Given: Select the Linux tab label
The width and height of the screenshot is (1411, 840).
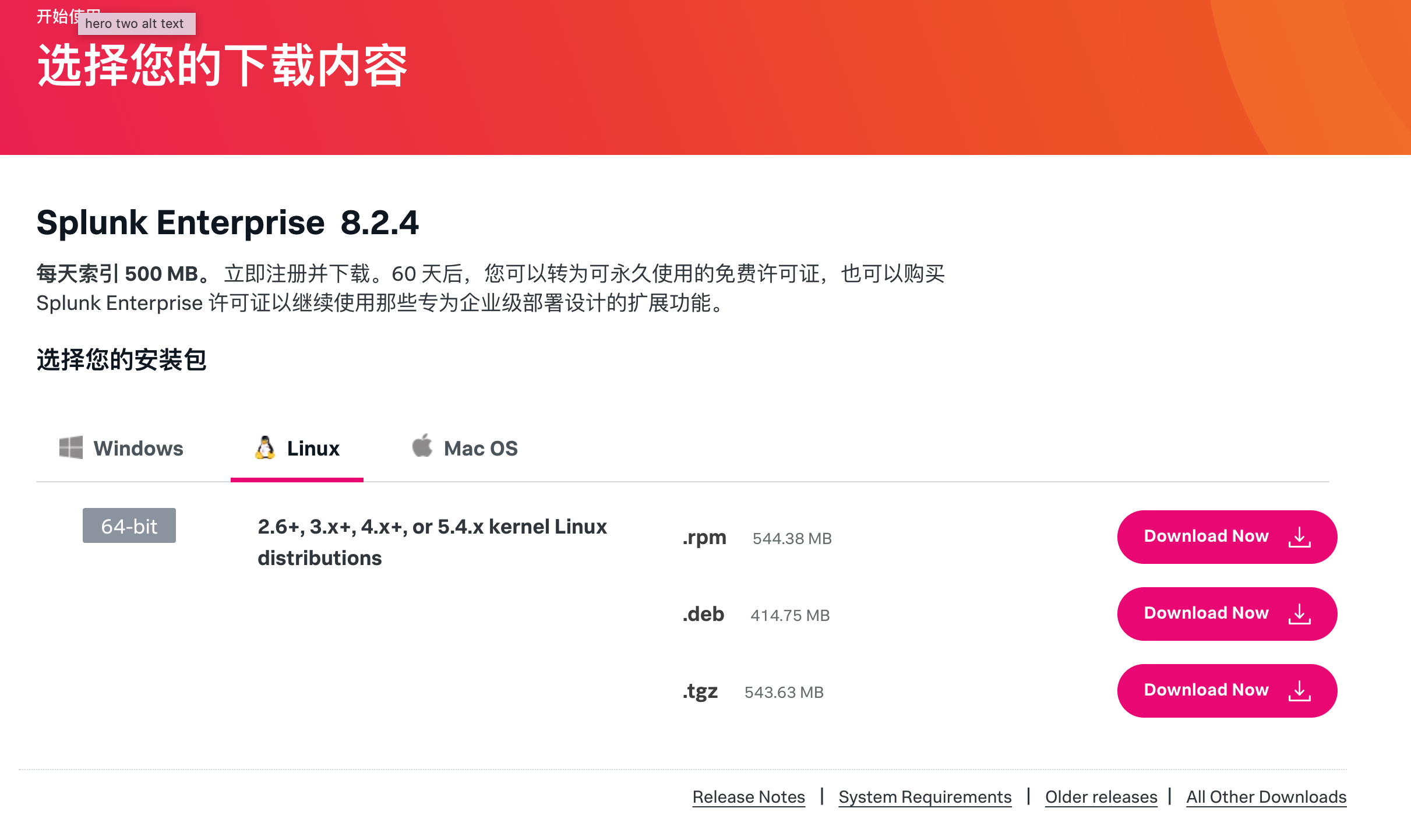Looking at the screenshot, I should tap(313, 449).
